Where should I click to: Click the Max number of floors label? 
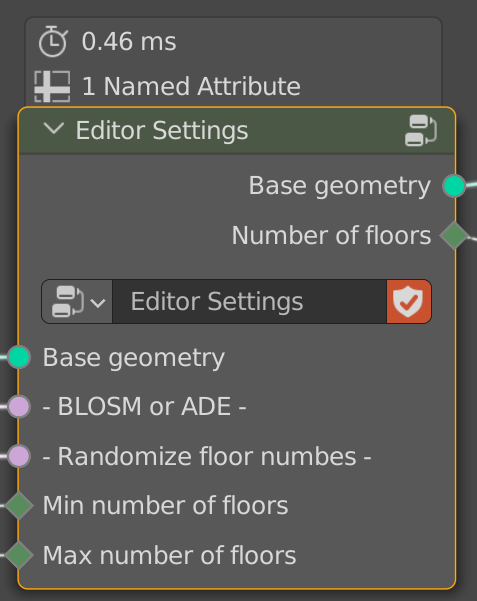click(x=169, y=555)
